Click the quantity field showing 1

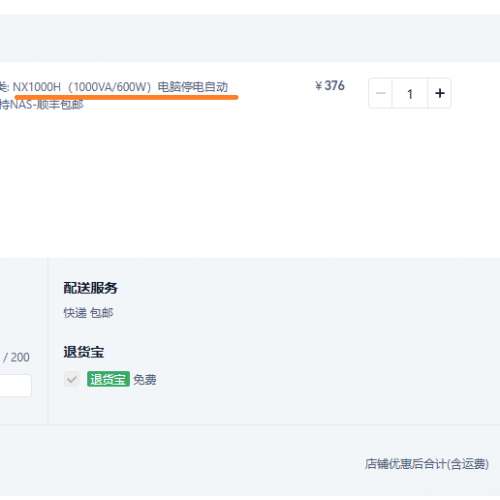[410, 93]
